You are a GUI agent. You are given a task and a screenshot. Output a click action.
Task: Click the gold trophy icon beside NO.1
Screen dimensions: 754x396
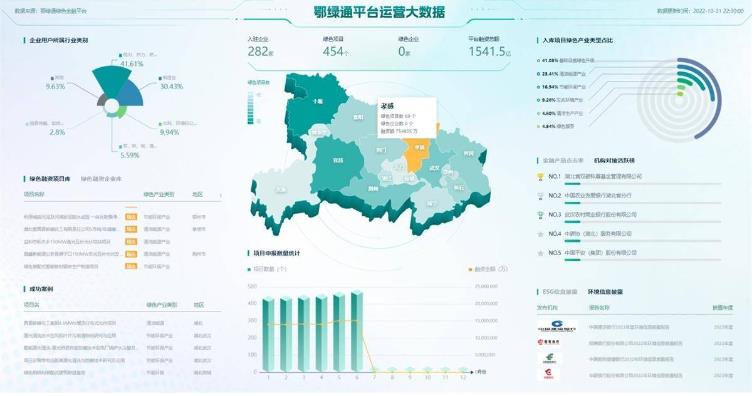tap(540, 177)
